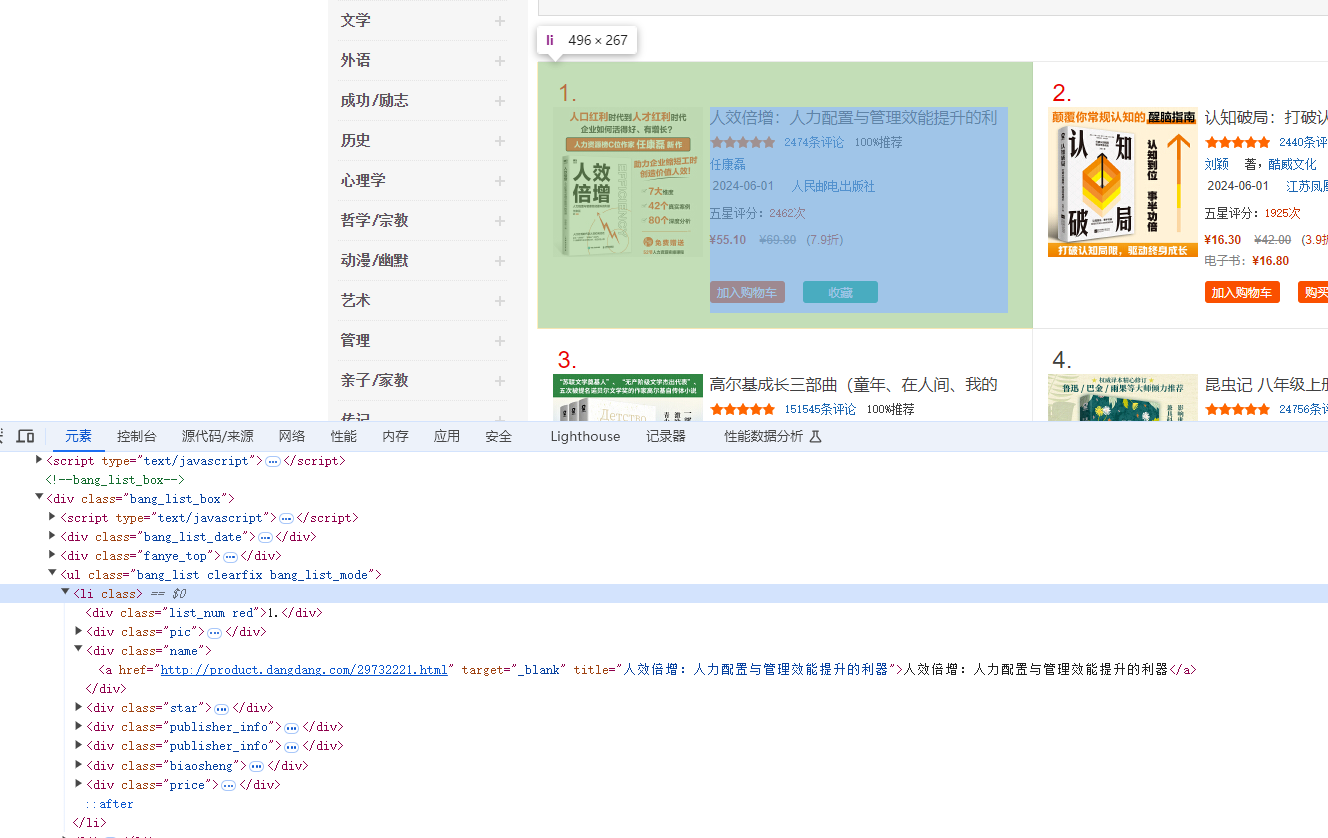Screen dimensions: 1328x838
Task: Open the 151545条评论 reviews link
Action: (820, 410)
